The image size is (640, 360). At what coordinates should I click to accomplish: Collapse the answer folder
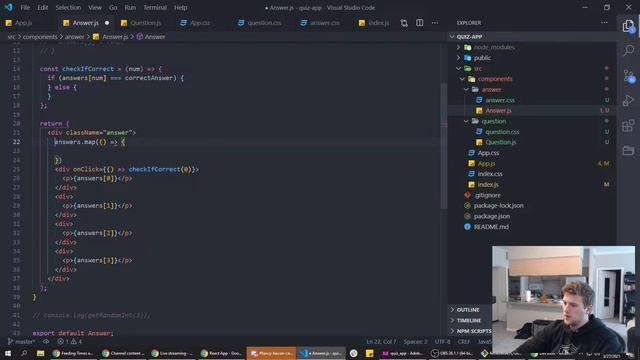pos(467,89)
